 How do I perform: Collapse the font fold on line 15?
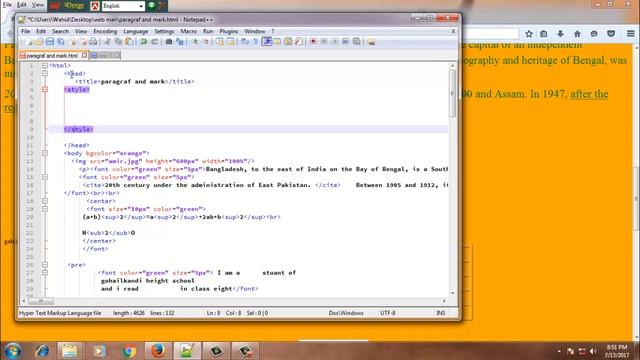pos(45,177)
